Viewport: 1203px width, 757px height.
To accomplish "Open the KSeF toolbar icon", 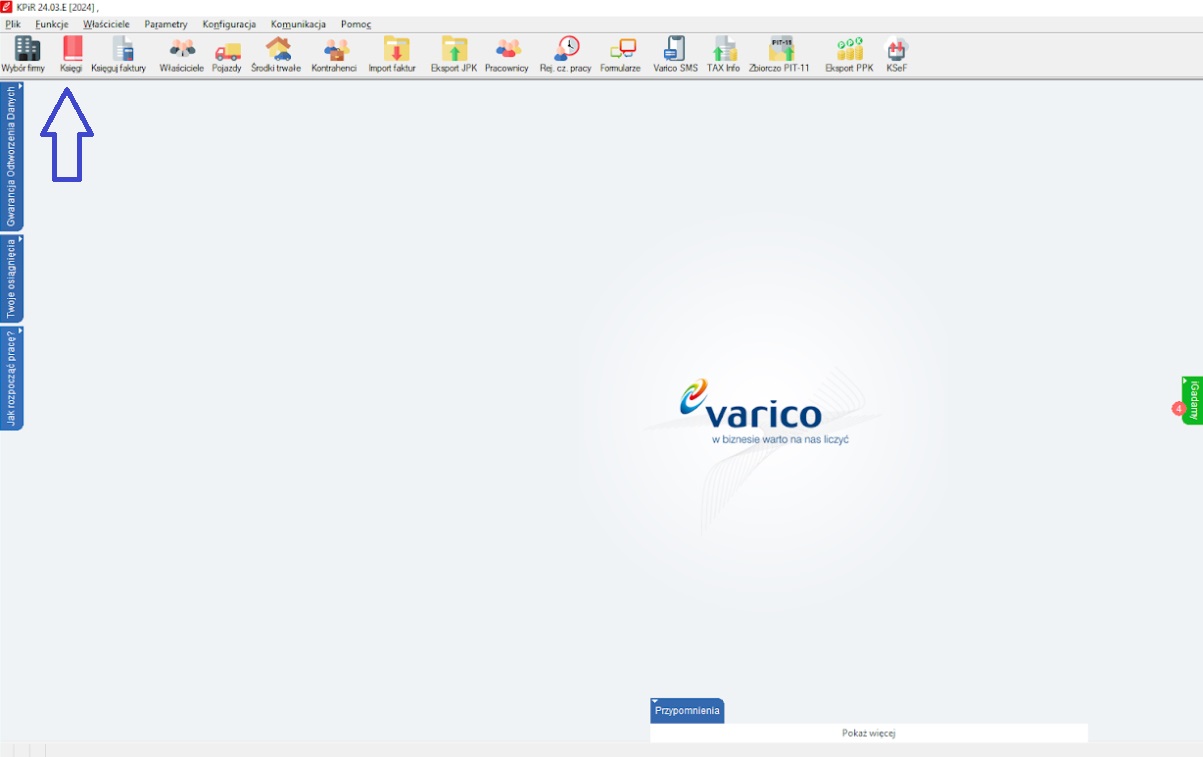I will [897, 55].
